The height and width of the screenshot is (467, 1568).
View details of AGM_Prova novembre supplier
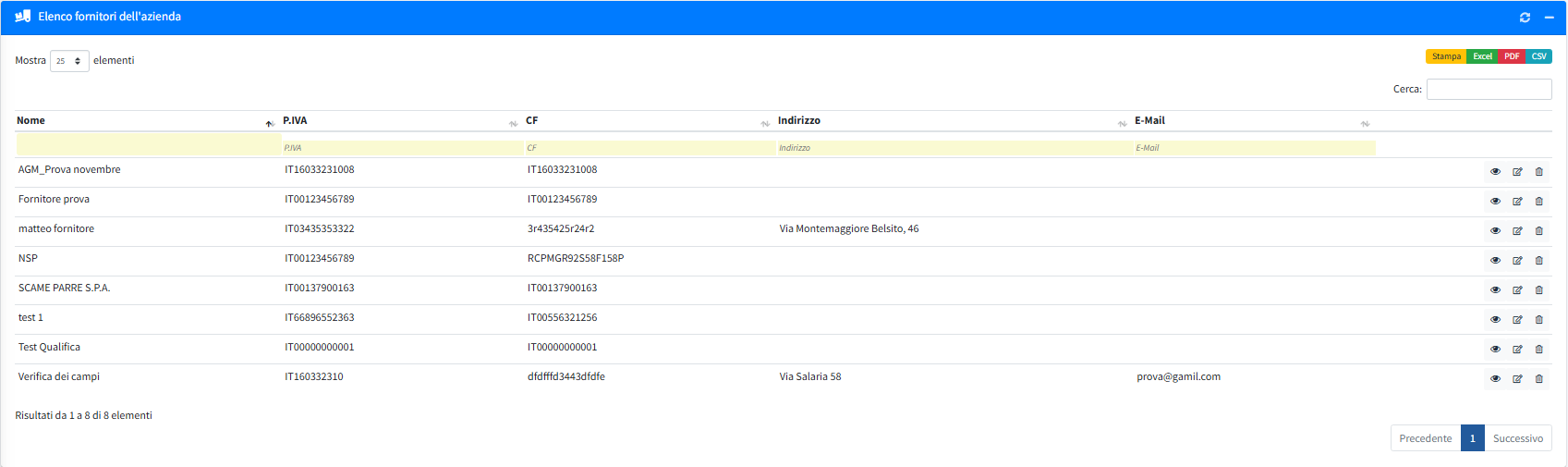(1495, 172)
